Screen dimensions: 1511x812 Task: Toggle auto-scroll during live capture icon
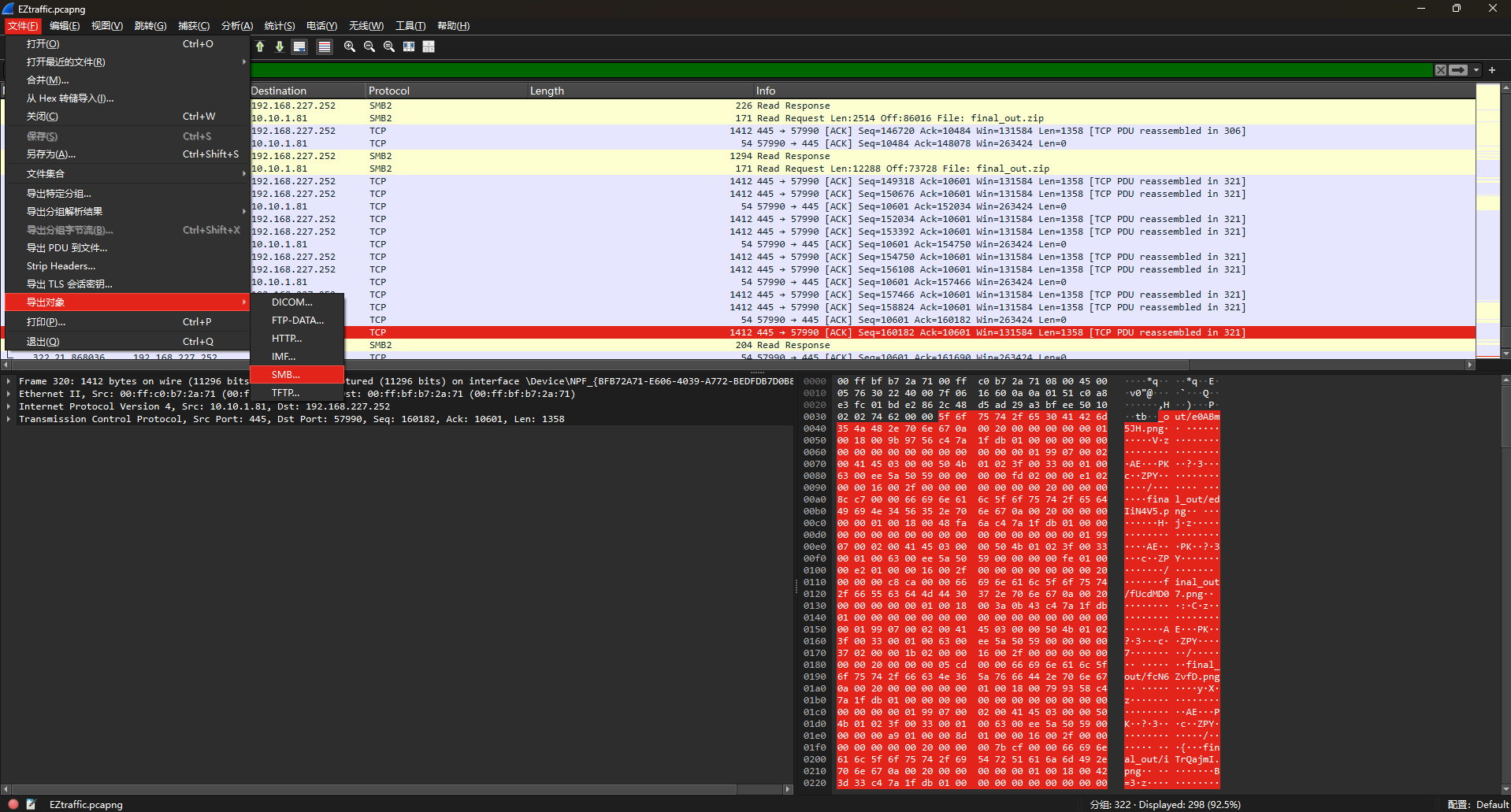[x=299, y=46]
